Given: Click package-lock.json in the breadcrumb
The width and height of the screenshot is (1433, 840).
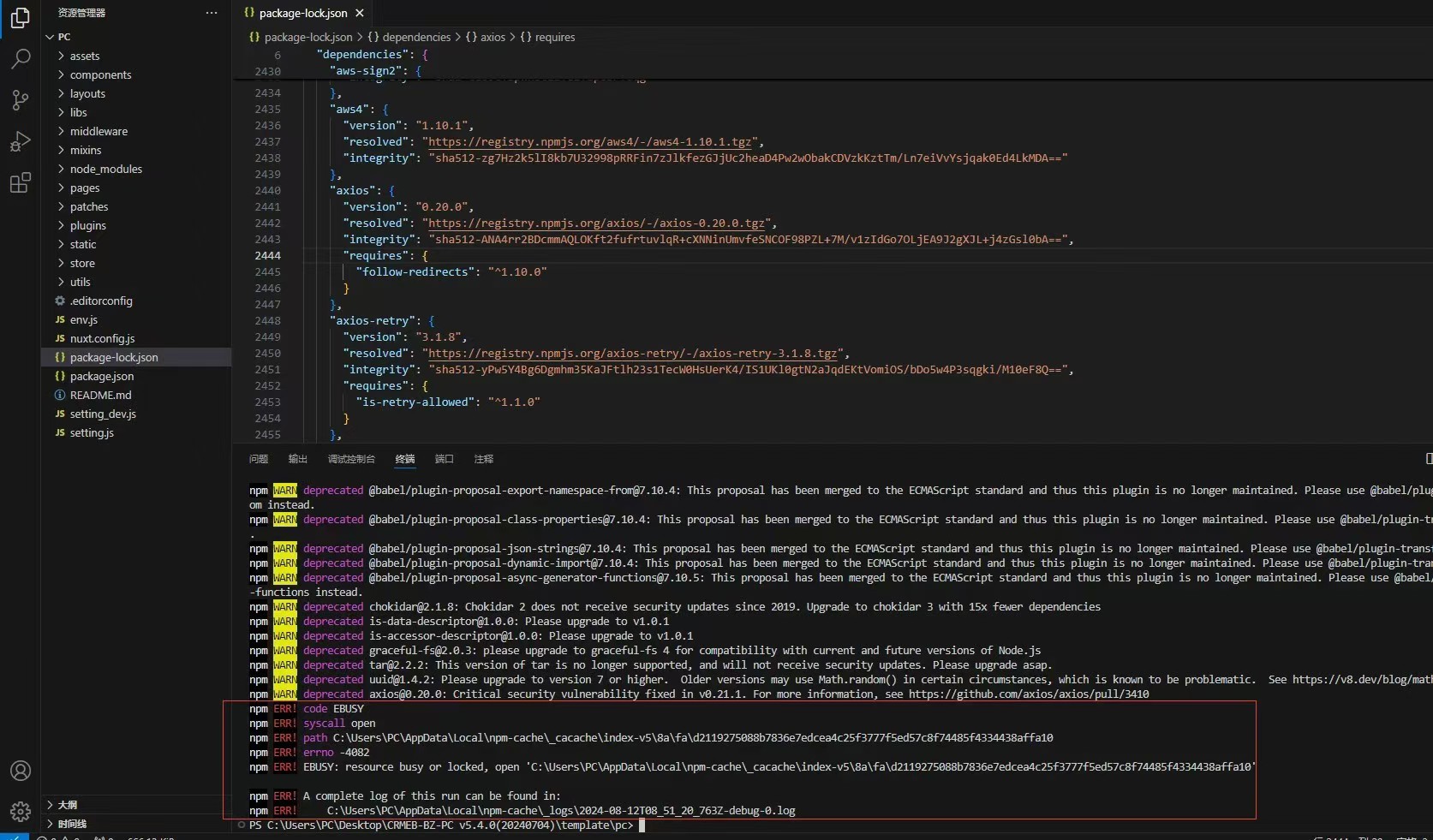Looking at the screenshot, I should click(x=308, y=37).
